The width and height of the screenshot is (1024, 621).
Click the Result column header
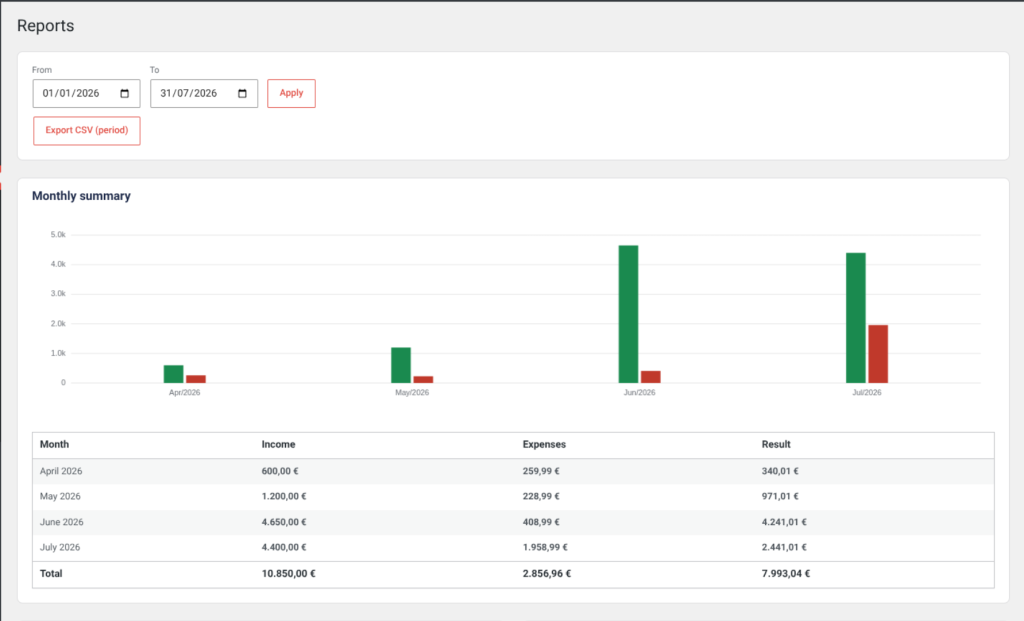(x=776, y=444)
